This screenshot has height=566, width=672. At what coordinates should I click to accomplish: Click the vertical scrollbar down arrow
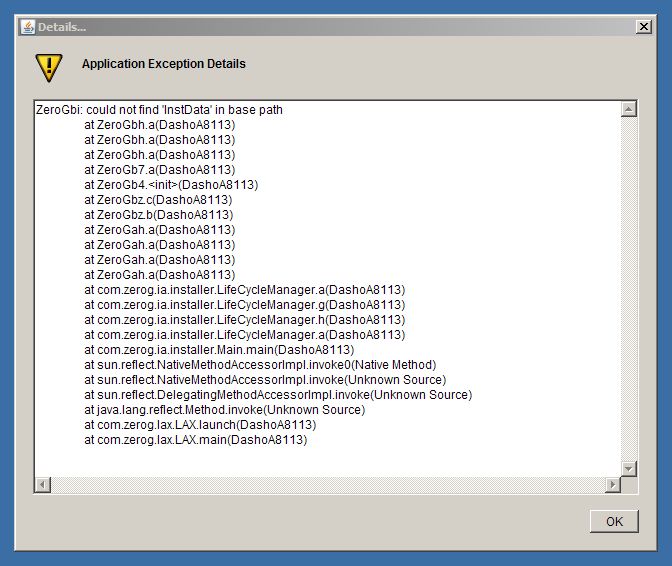pos(628,468)
